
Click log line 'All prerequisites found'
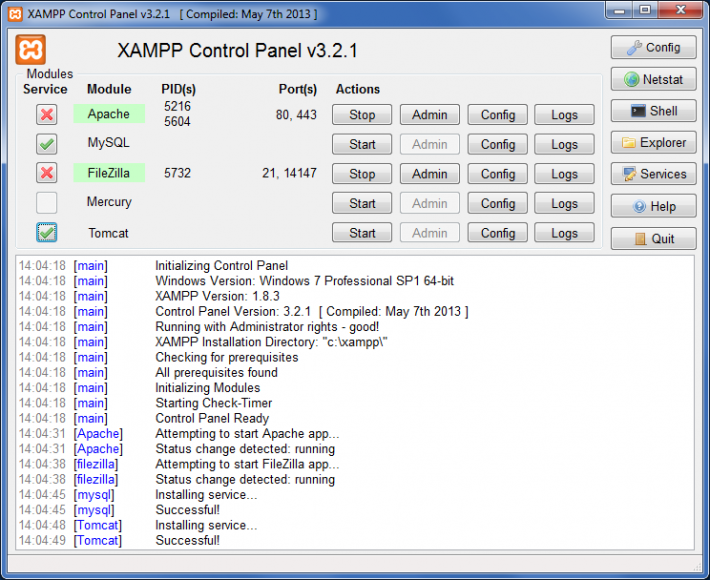pyautogui.click(x=216, y=372)
